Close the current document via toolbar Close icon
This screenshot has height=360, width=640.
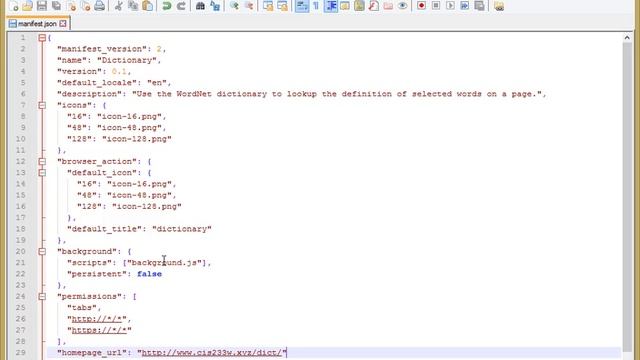[x=71, y=6]
